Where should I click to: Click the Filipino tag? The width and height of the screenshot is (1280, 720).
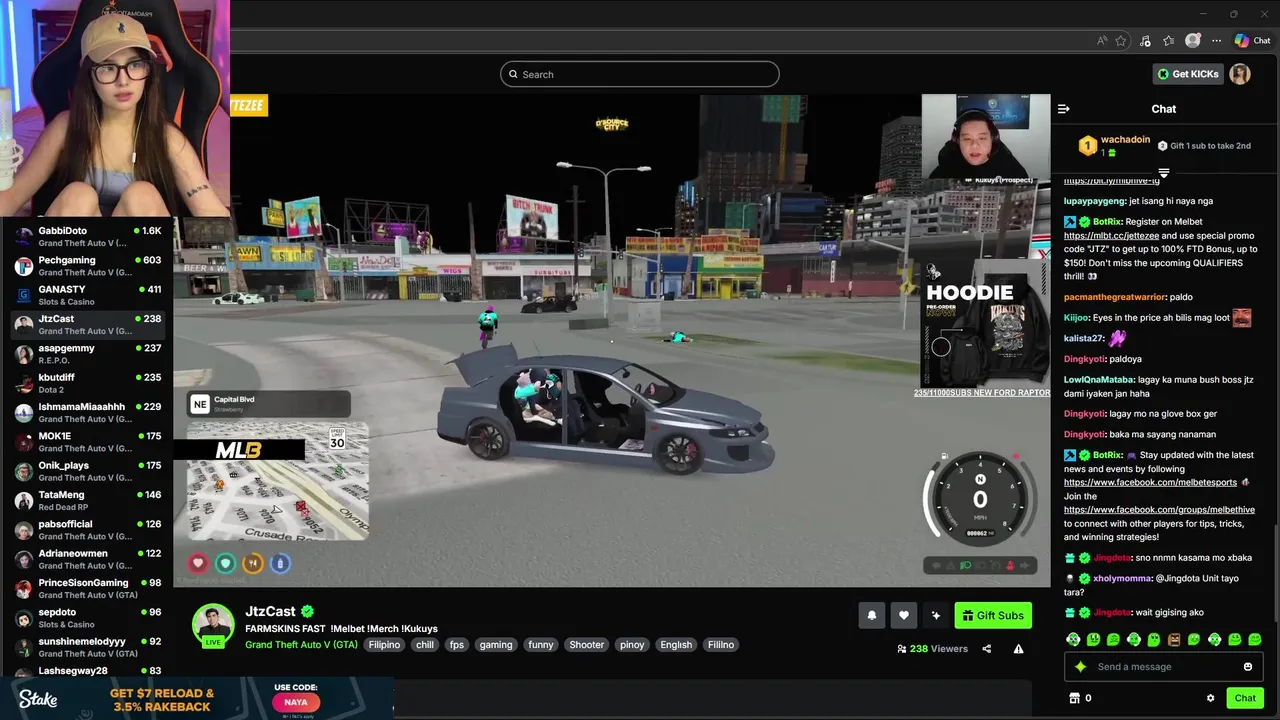click(x=384, y=645)
